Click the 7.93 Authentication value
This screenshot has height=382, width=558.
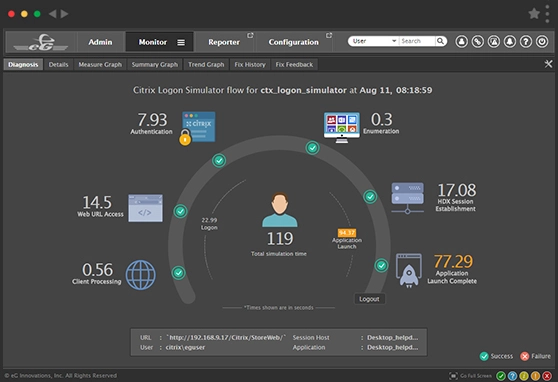[152, 120]
